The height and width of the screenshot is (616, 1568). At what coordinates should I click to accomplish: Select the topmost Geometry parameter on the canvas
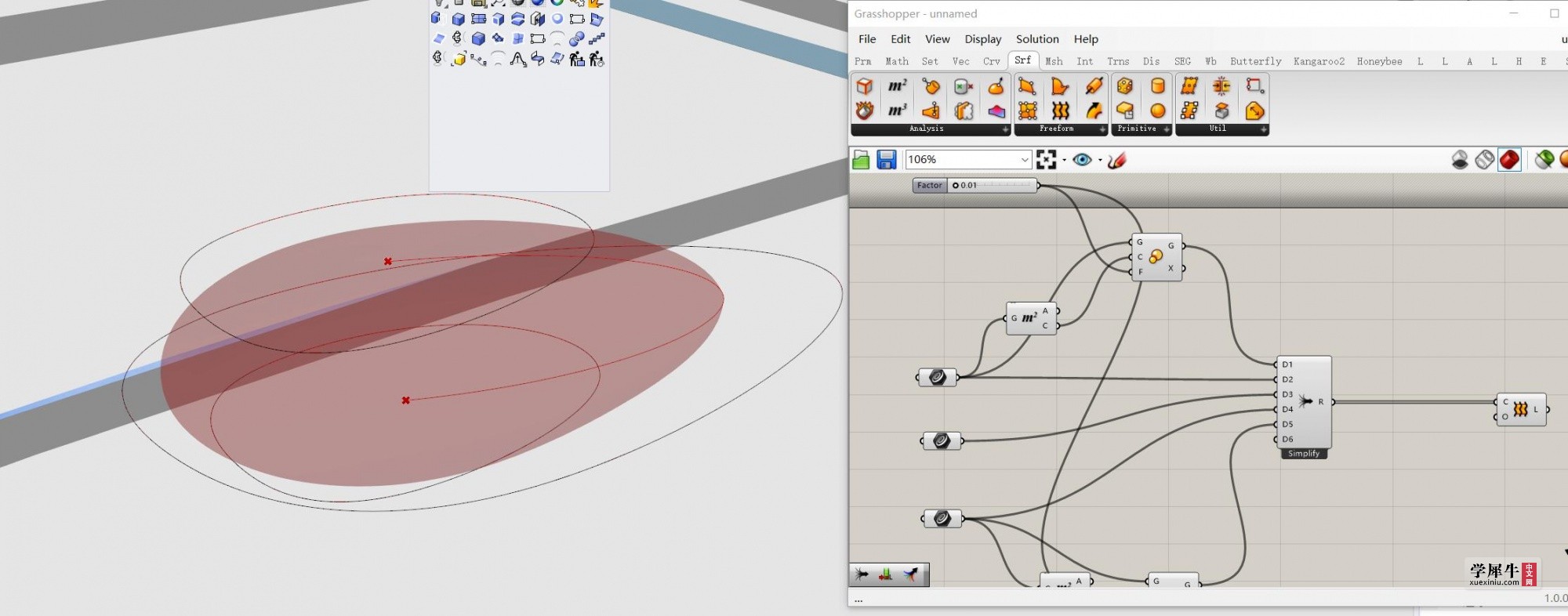(937, 378)
